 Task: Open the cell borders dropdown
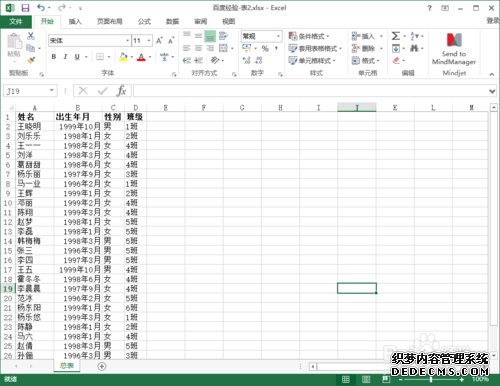point(109,57)
